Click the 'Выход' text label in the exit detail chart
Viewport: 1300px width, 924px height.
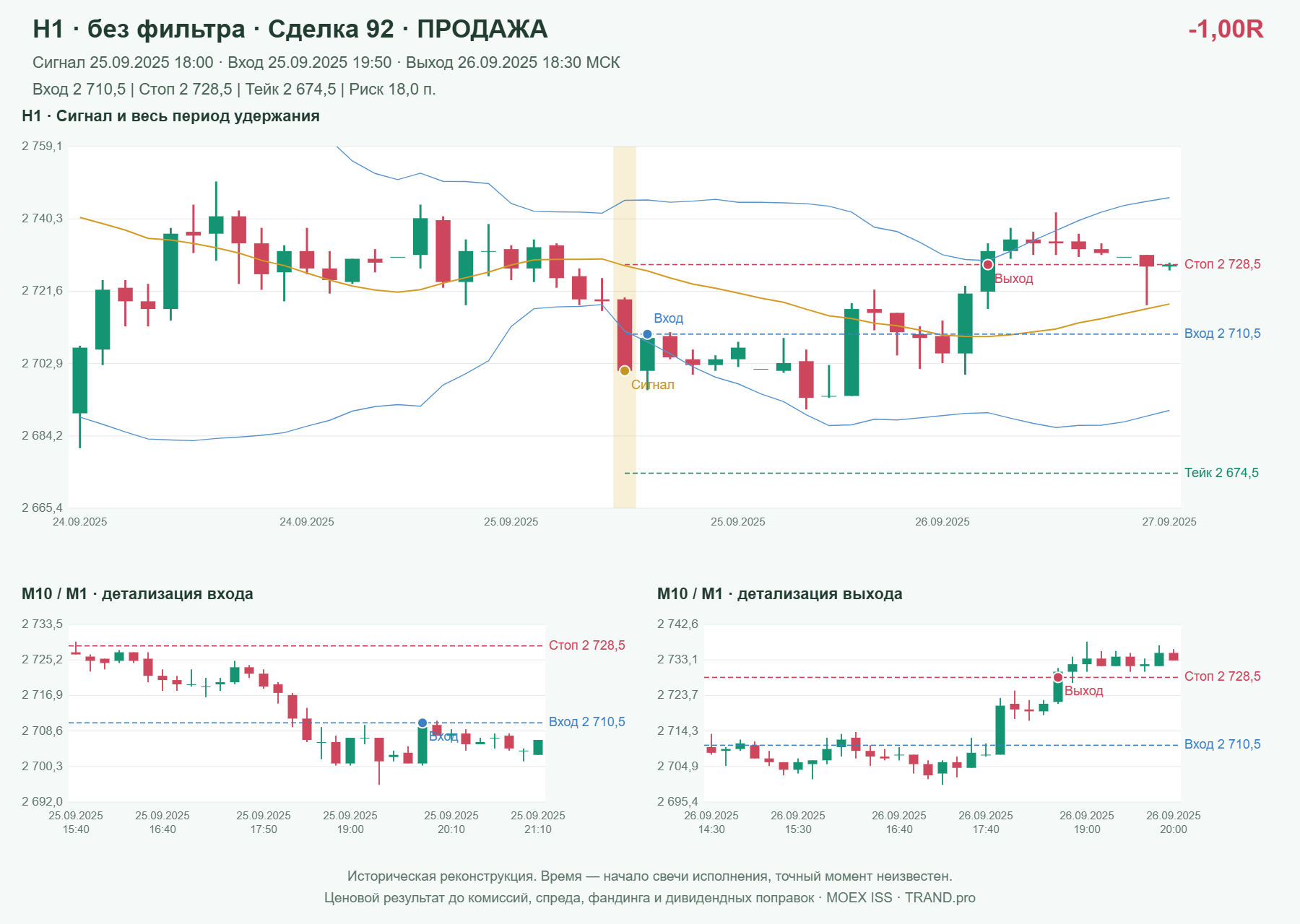(x=1084, y=691)
